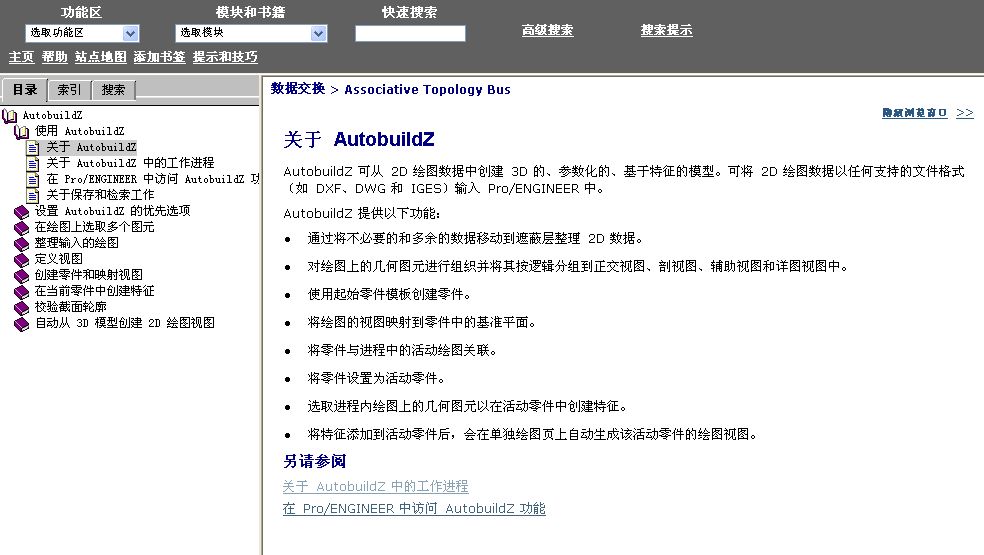984x555 pixels.
Task: Select 使用 AutobuildZ tree node
Action: point(79,131)
